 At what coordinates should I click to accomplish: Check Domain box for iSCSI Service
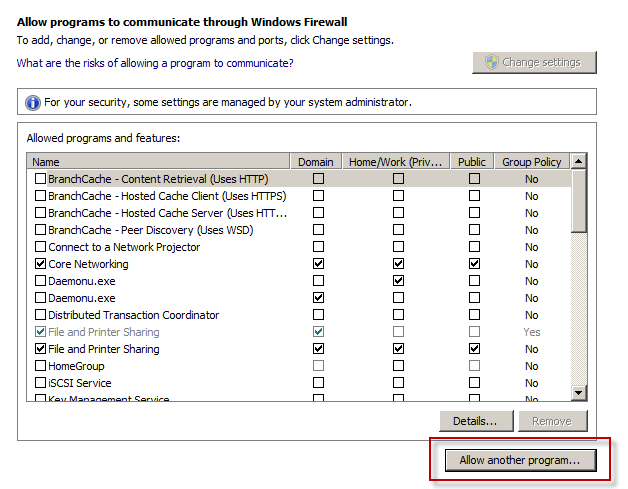coord(318,383)
